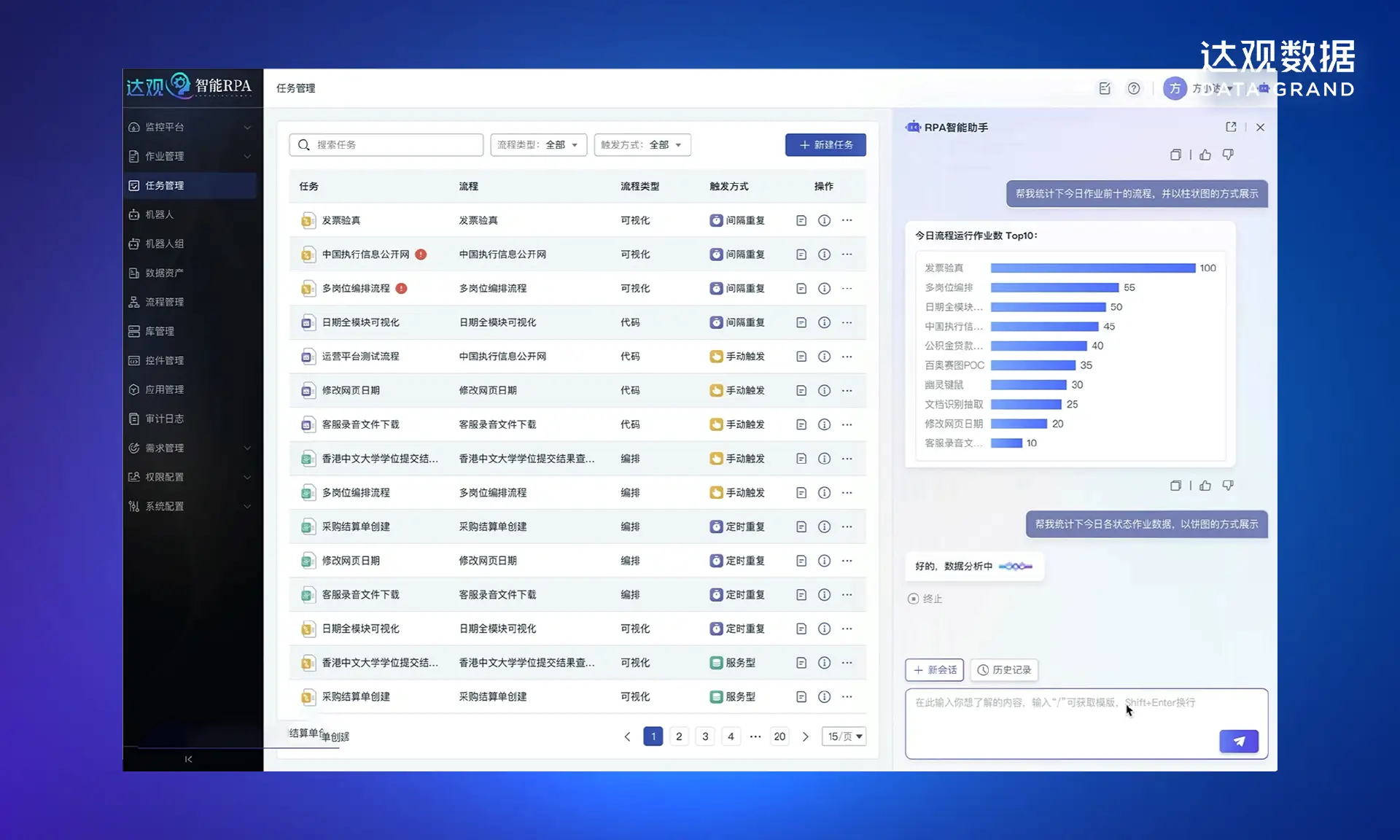This screenshot has width=1400, height=840.
Task: Click the send message paper-plane button
Action: click(1238, 741)
